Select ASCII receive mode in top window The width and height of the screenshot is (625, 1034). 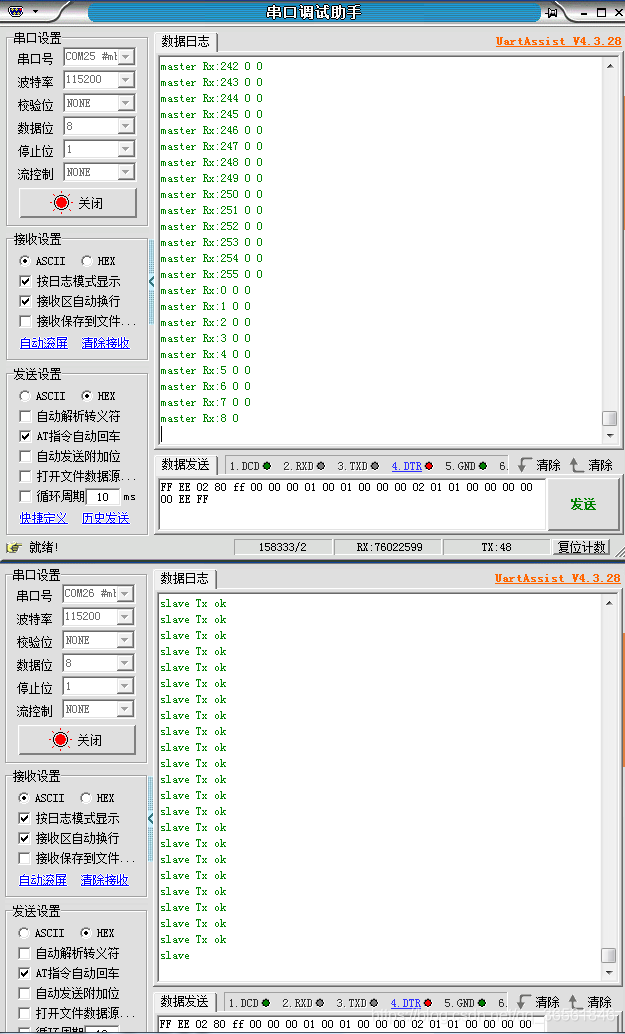coord(24,261)
